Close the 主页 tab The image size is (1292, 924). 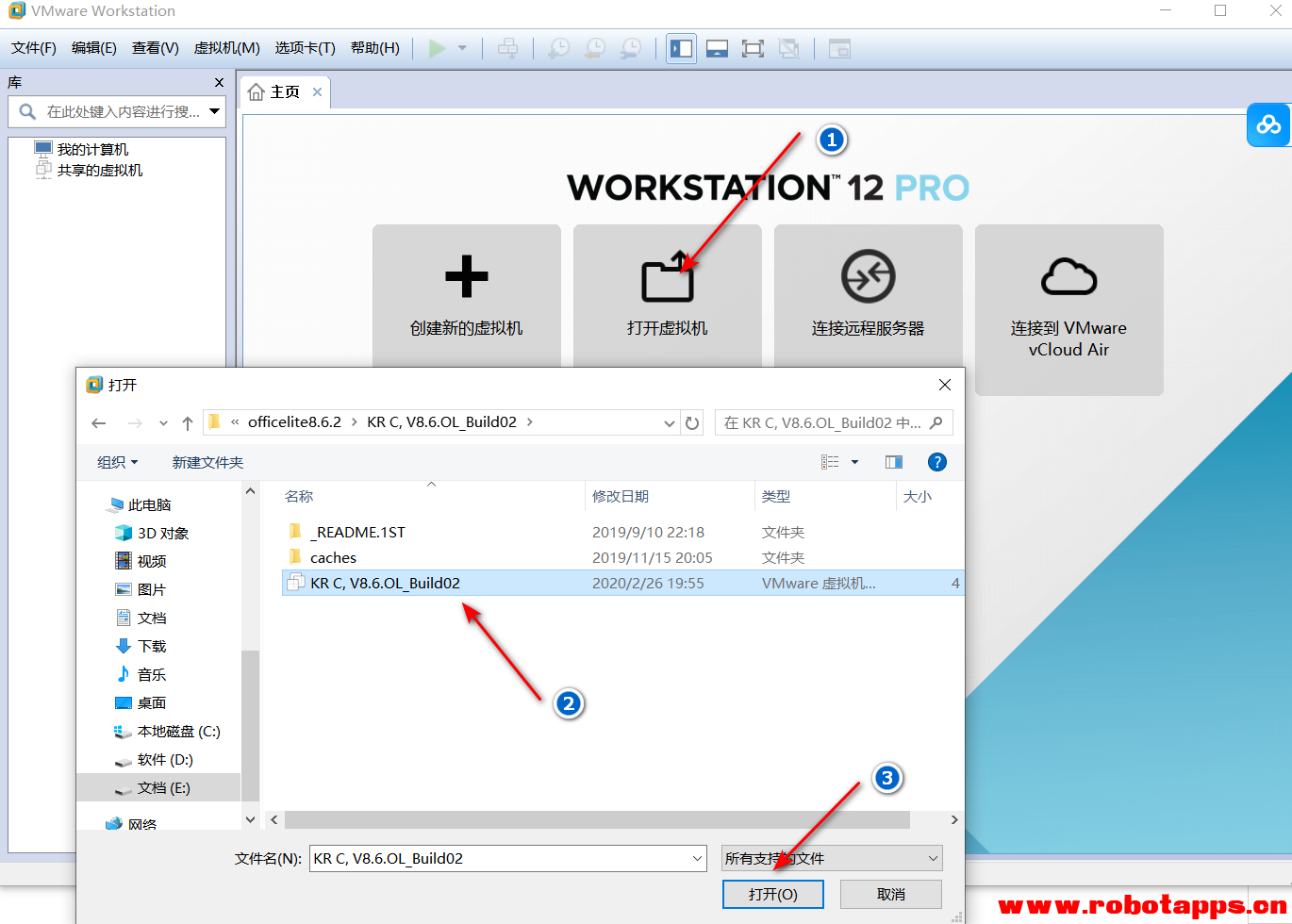point(318,91)
